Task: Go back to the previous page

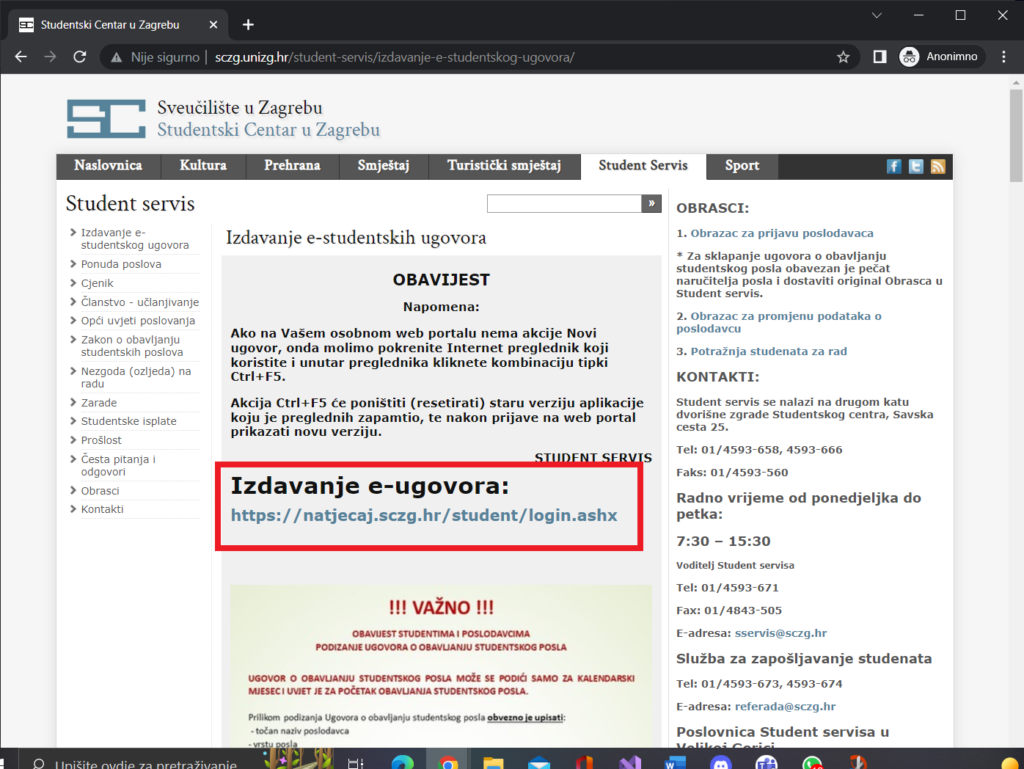Action: pyautogui.click(x=22, y=57)
